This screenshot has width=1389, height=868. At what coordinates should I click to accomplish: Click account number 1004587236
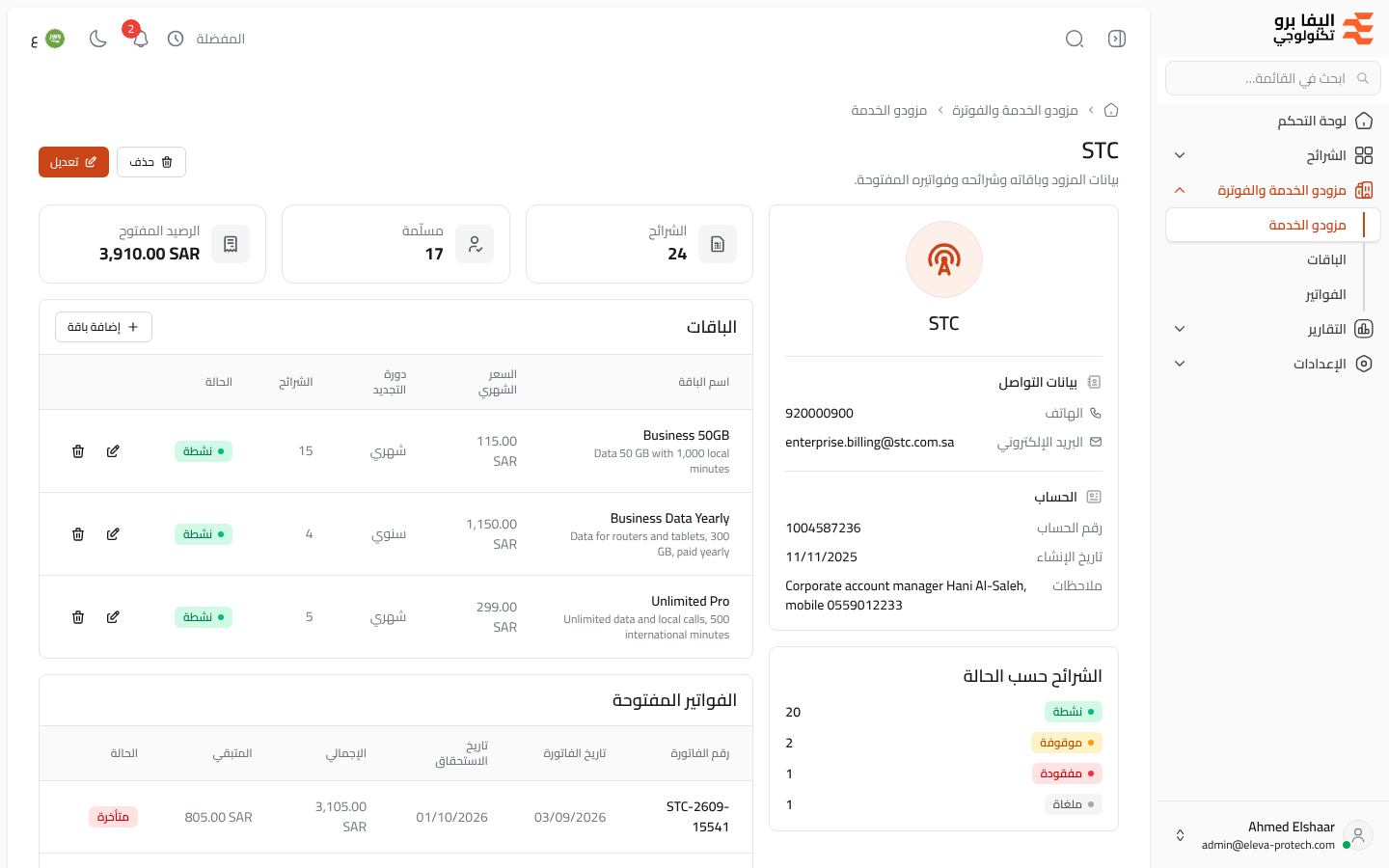[823, 528]
